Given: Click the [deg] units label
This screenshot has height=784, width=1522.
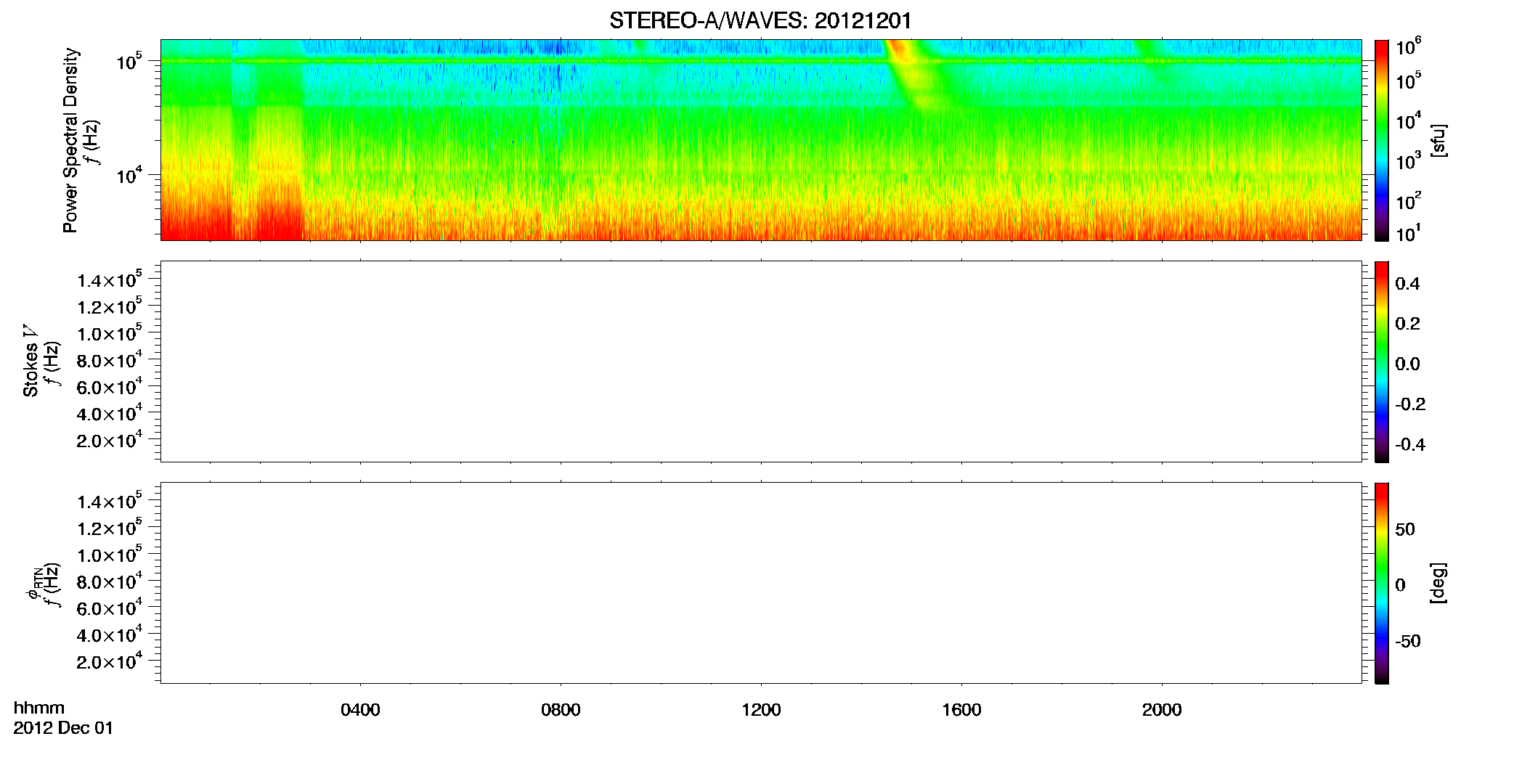Looking at the screenshot, I should pyautogui.click(x=1438, y=583).
